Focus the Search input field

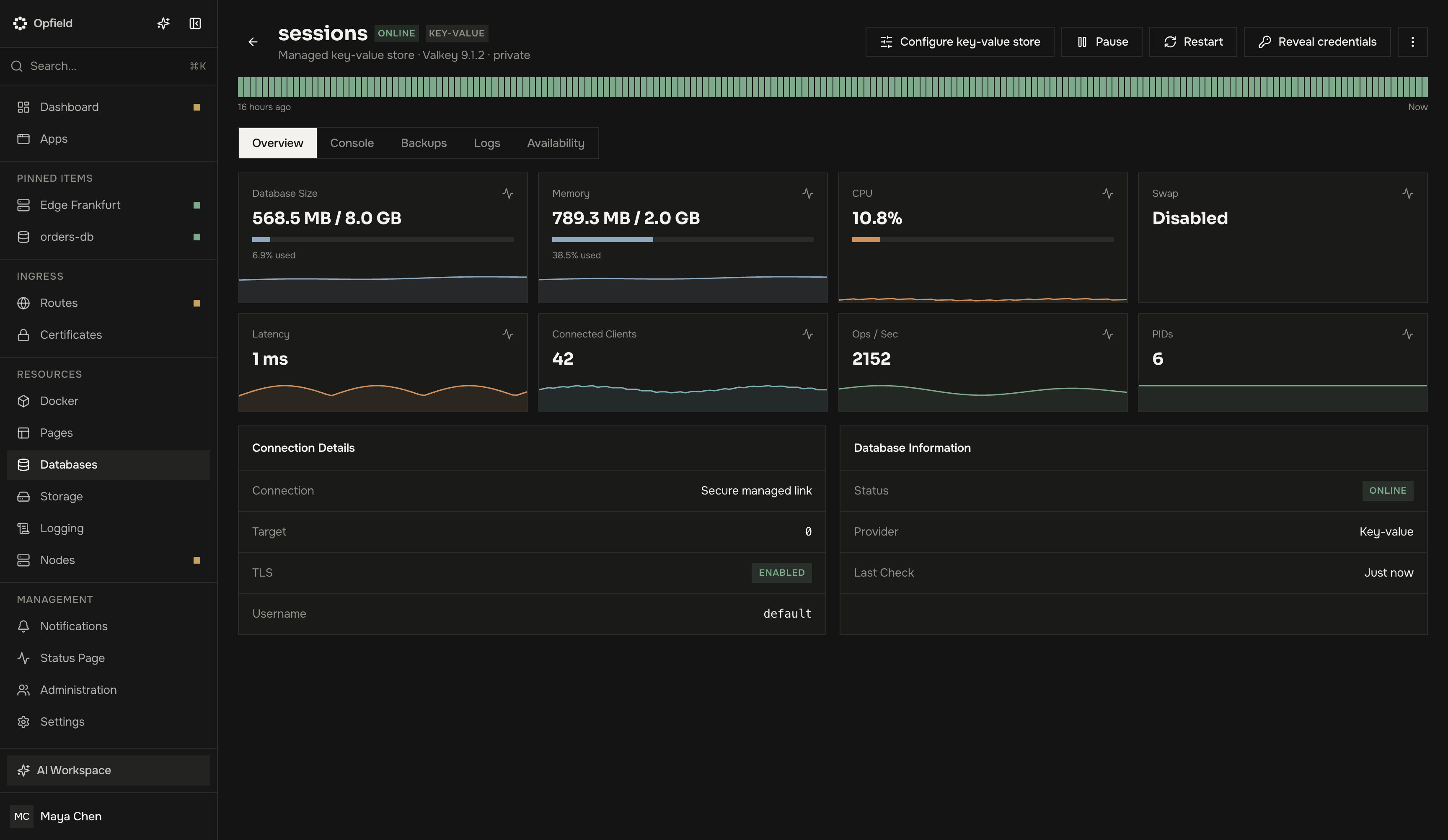pyautogui.click(x=109, y=66)
